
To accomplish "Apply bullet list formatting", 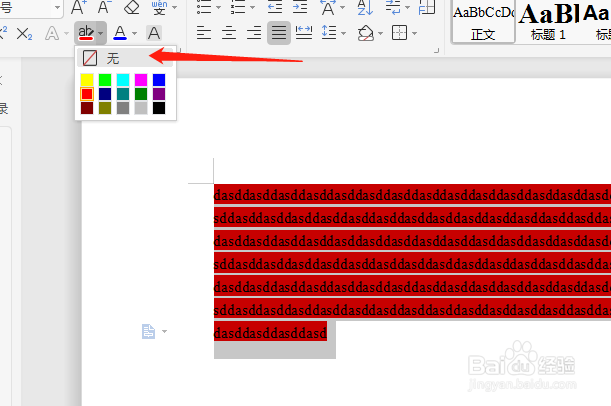I will [x=204, y=7].
